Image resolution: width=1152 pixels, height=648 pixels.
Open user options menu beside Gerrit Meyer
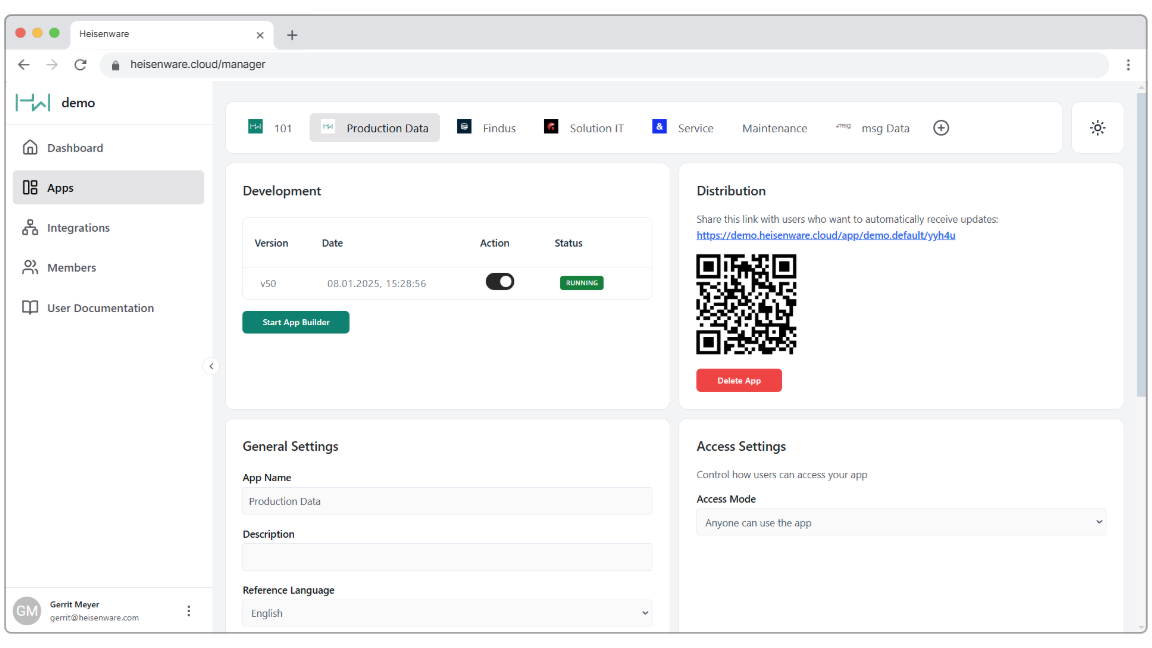pyautogui.click(x=189, y=611)
